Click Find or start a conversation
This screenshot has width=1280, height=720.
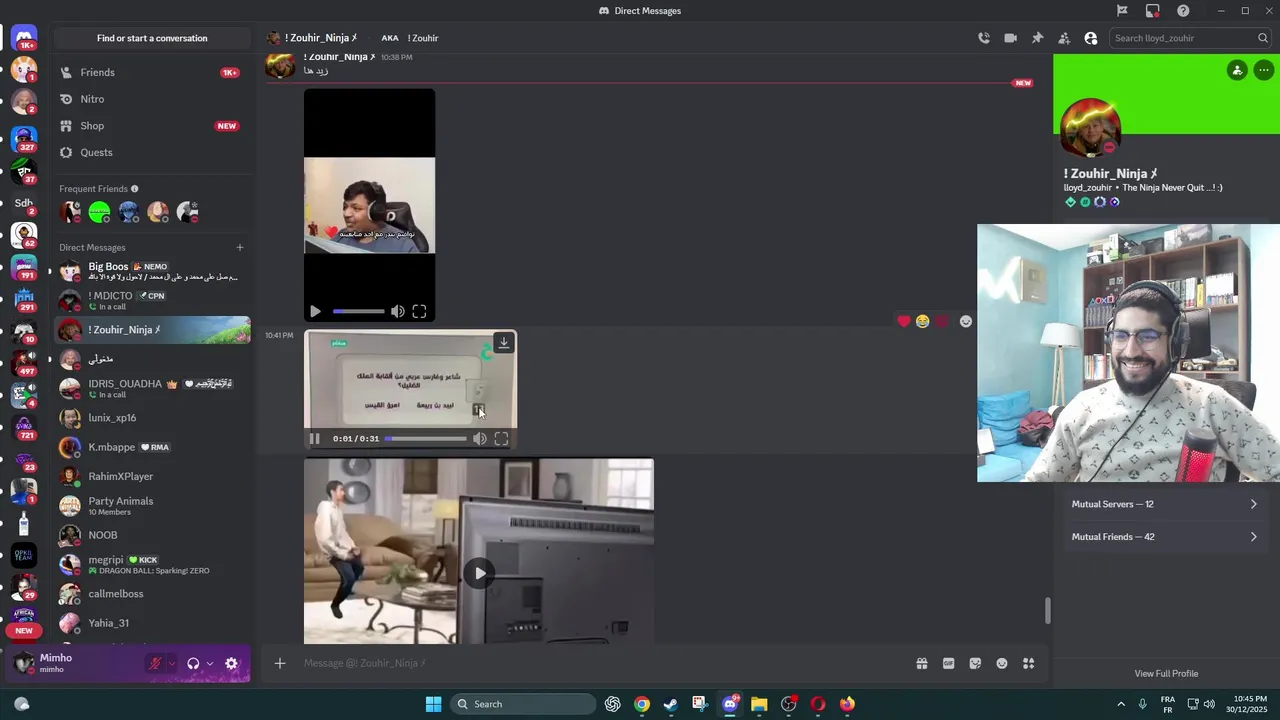point(152,38)
